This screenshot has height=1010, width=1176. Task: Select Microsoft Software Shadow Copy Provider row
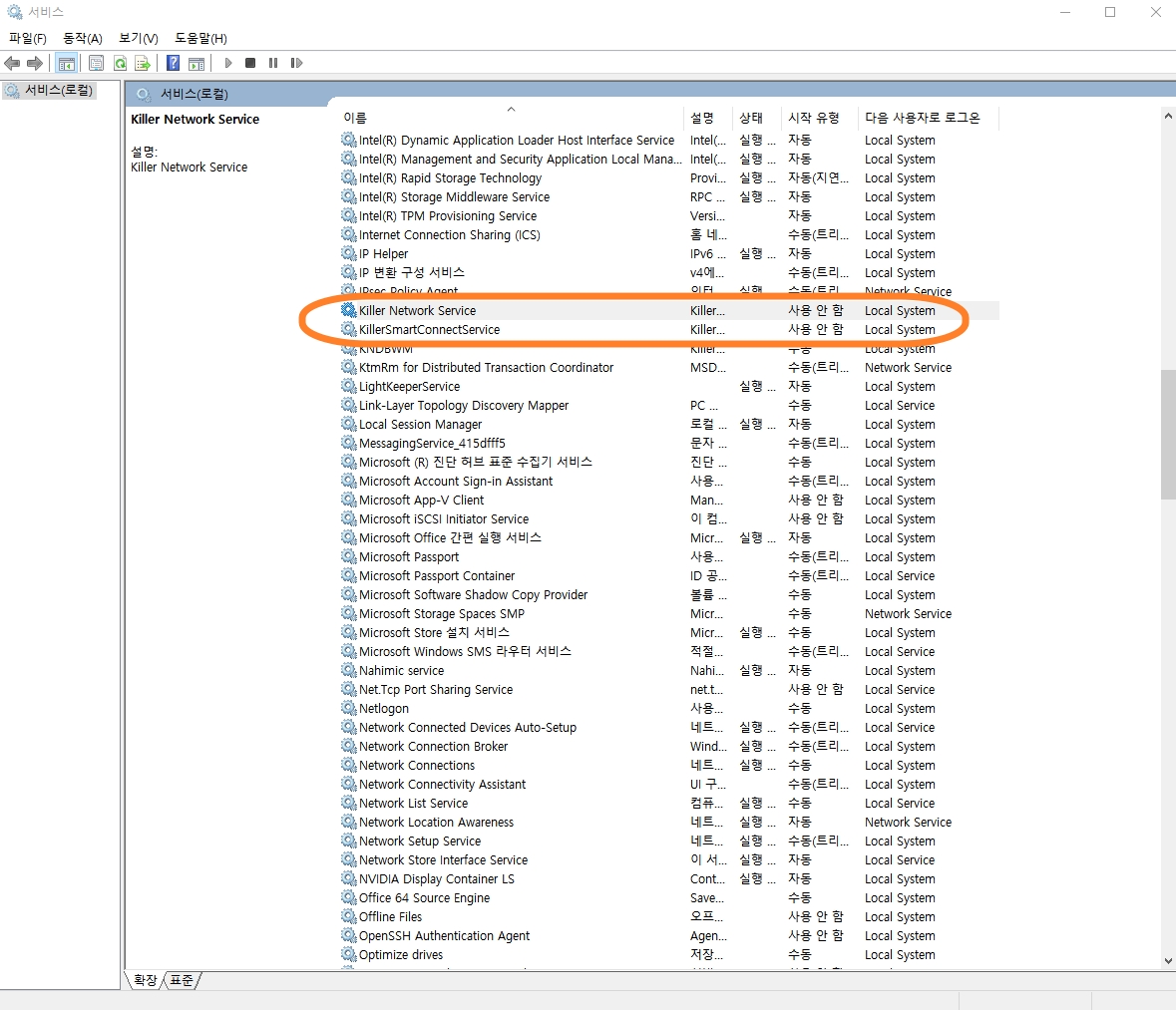[x=669, y=594]
